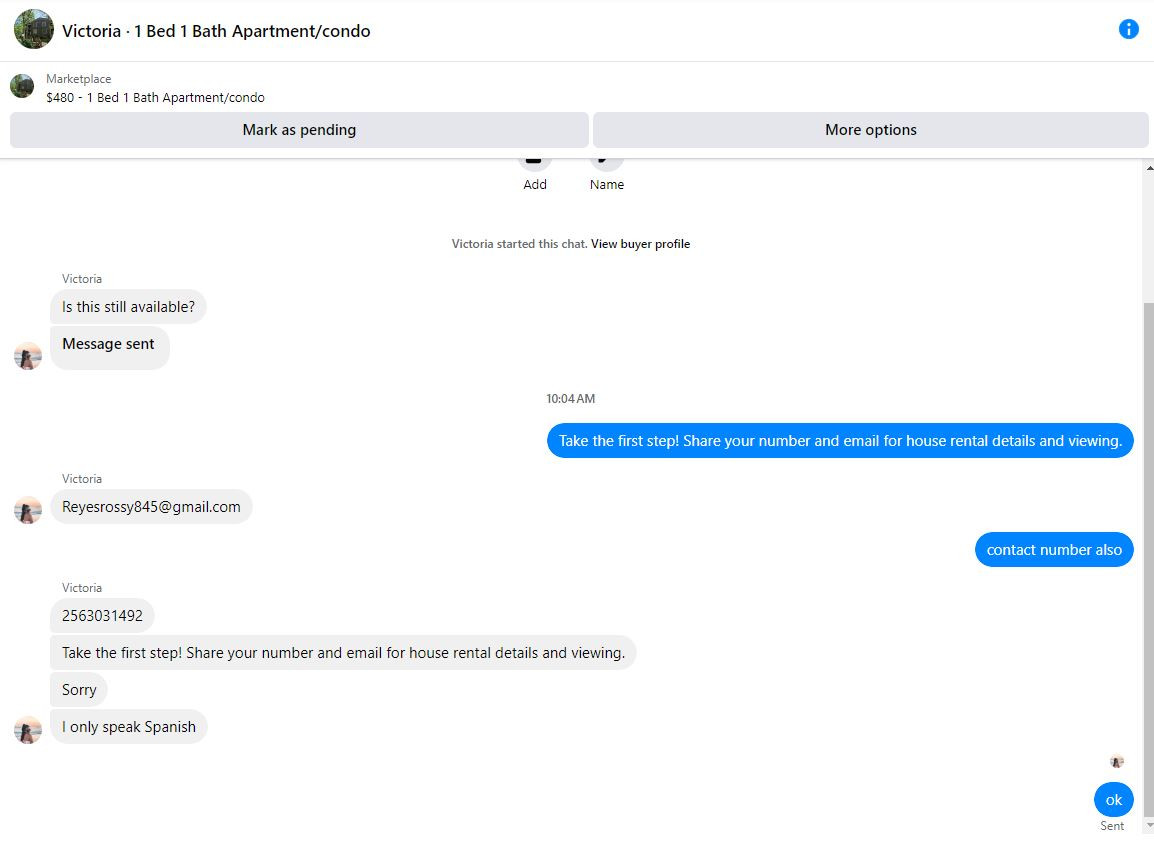Click Victoria's avatar beside 'I only speak Spanish'
The image size is (1154, 845).
tap(28, 730)
